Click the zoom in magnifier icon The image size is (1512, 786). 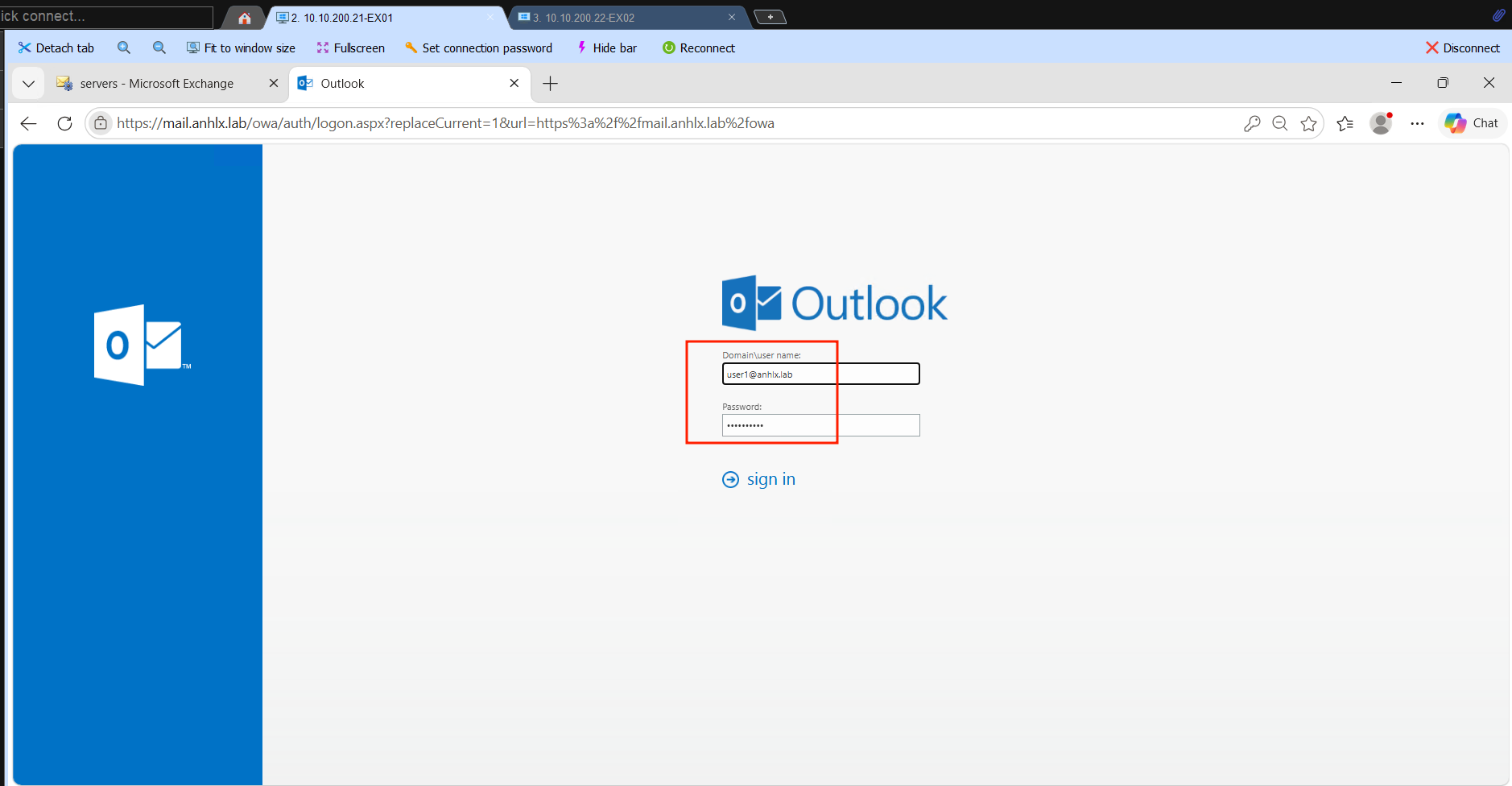pos(124,48)
